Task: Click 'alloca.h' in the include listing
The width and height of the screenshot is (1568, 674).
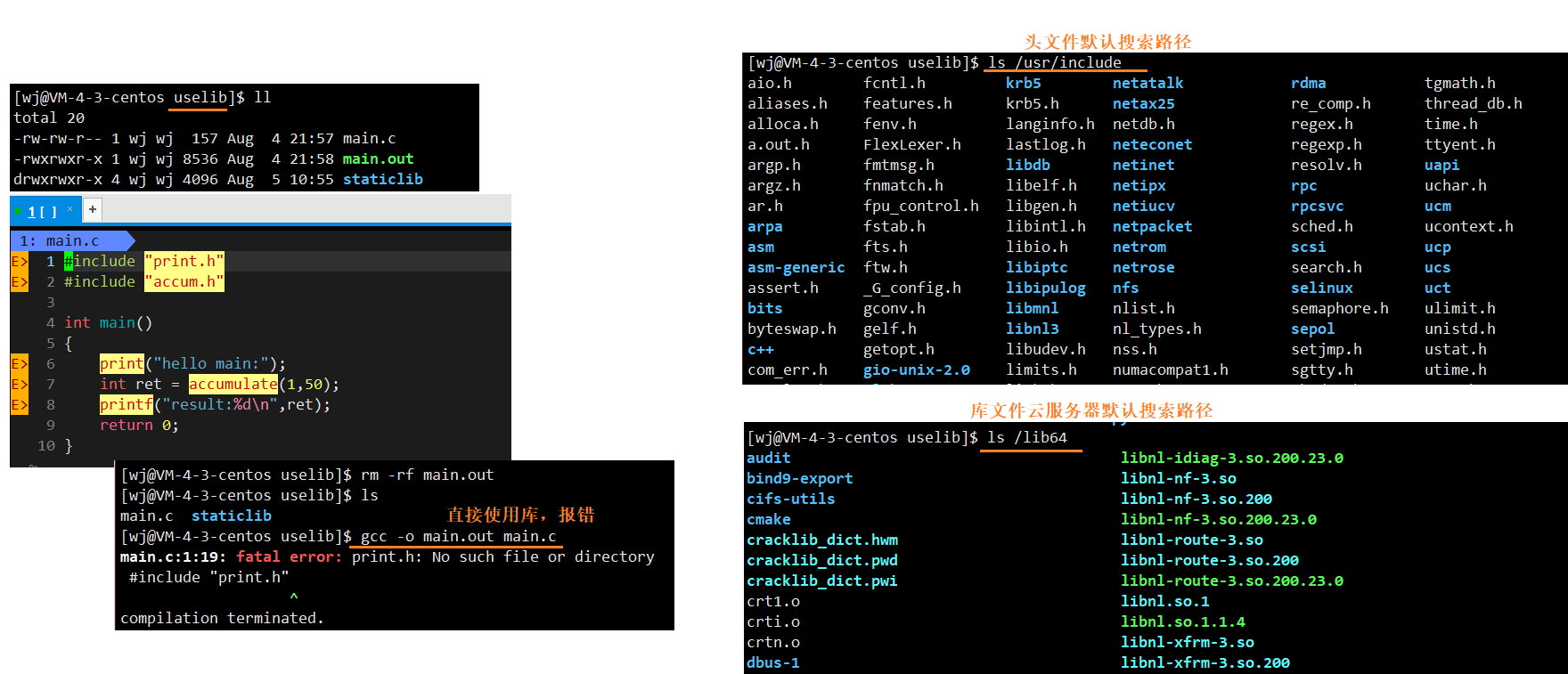Action: [783, 124]
